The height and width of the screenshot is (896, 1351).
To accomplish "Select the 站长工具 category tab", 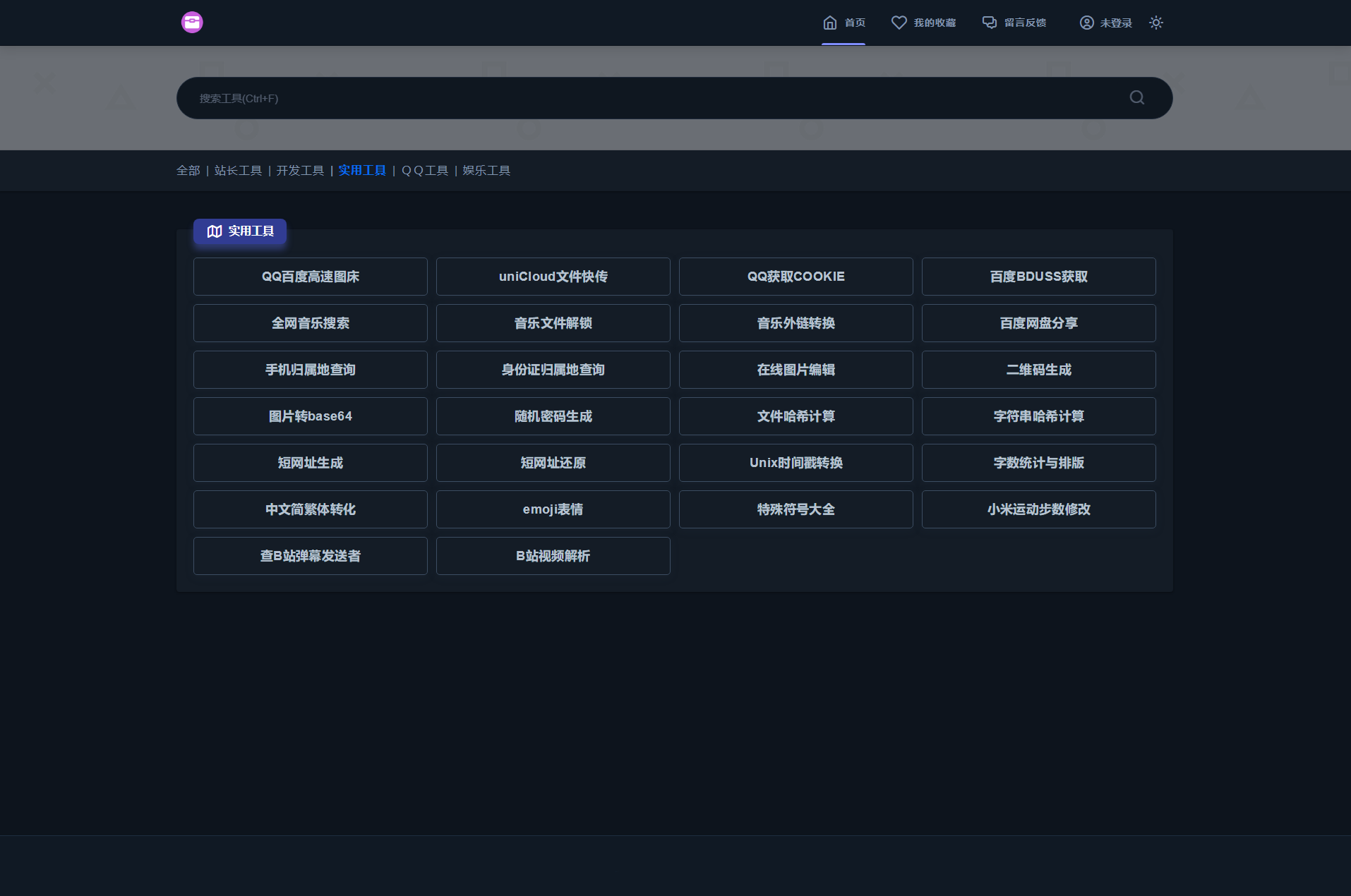I will (238, 171).
